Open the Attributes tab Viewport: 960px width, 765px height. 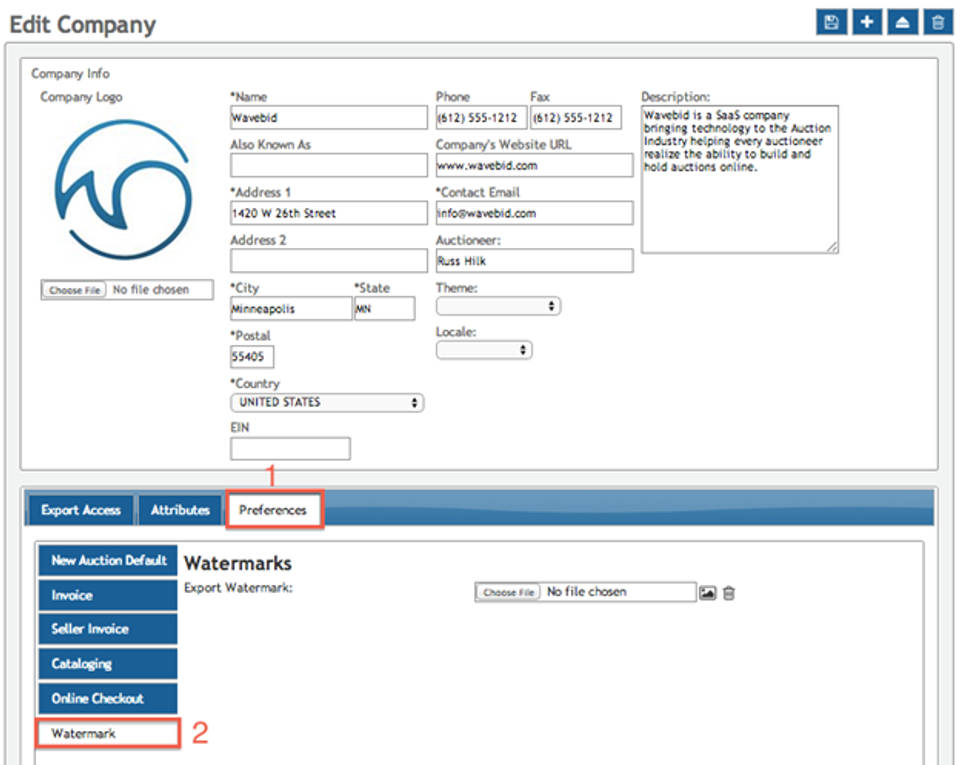[180, 510]
